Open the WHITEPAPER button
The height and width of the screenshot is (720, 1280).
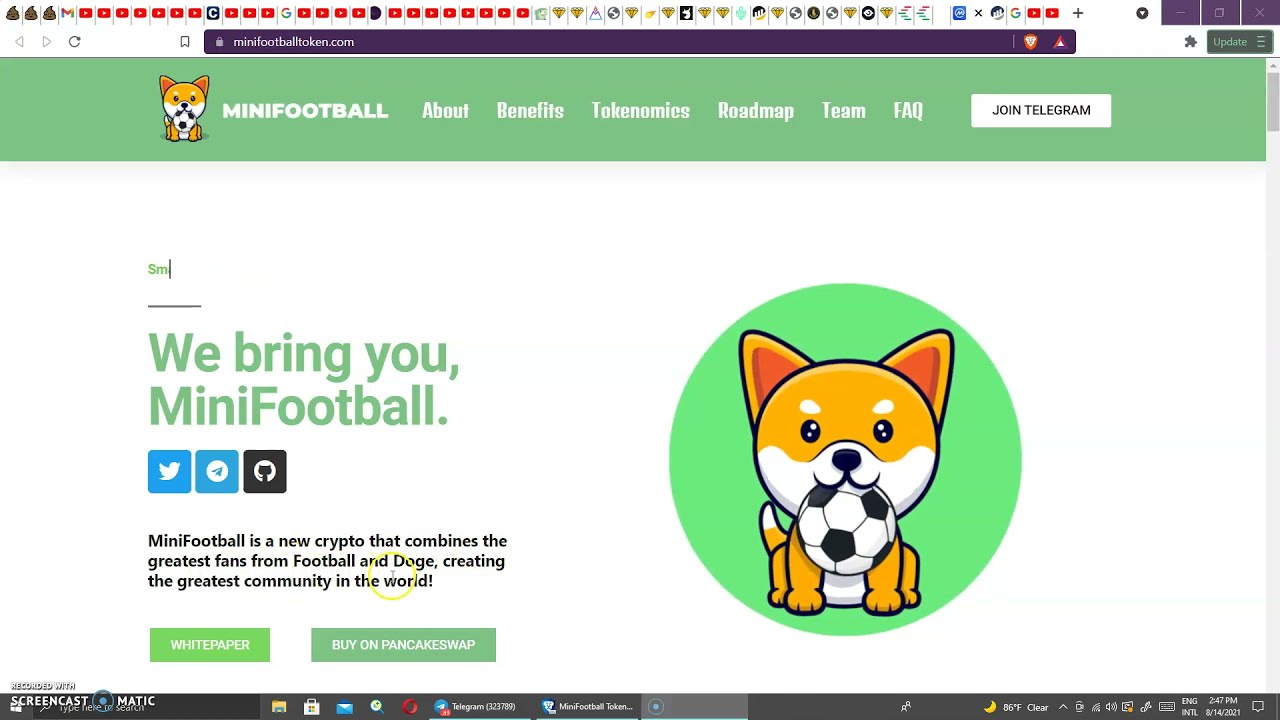click(210, 645)
